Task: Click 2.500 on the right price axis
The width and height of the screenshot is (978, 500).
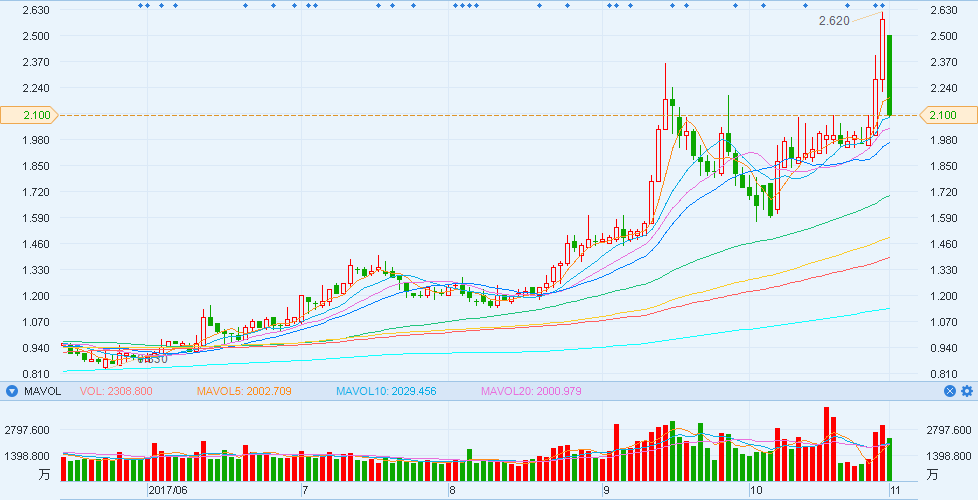Action: [x=942, y=36]
